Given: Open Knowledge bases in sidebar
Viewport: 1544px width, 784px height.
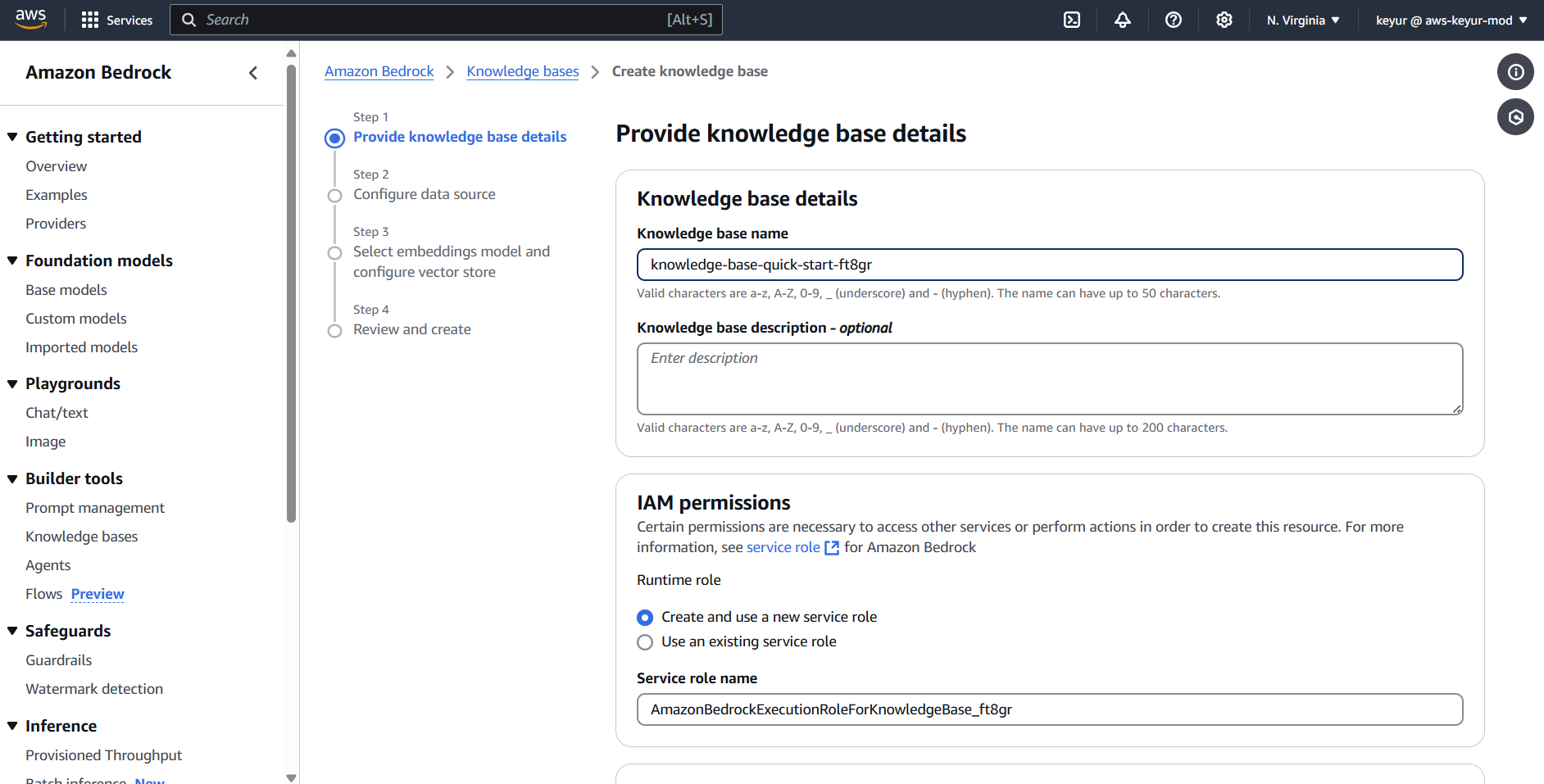Looking at the screenshot, I should pos(81,537).
